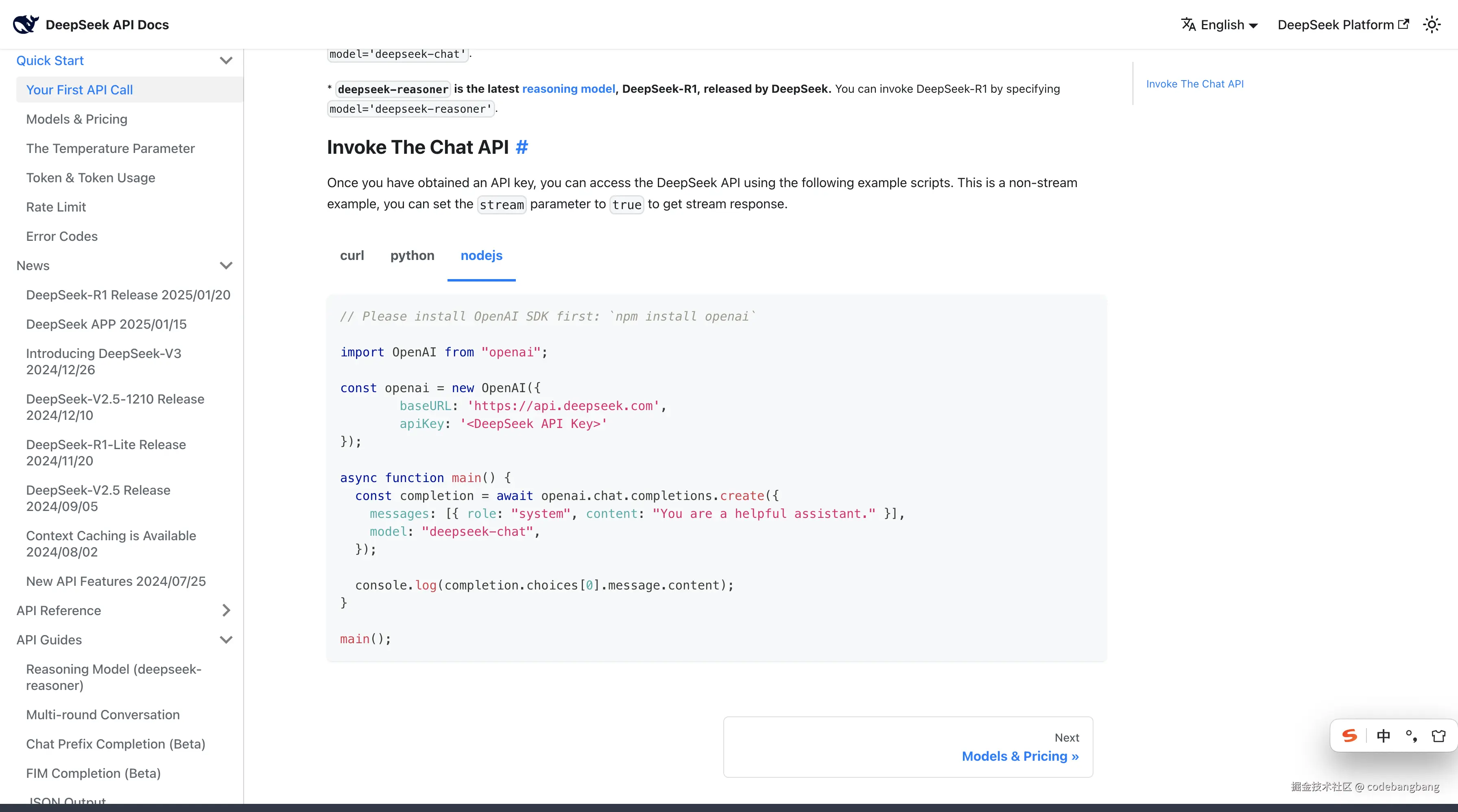Click the DeepSeek API Docs title
The width and height of the screenshot is (1458, 812).
click(x=107, y=25)
